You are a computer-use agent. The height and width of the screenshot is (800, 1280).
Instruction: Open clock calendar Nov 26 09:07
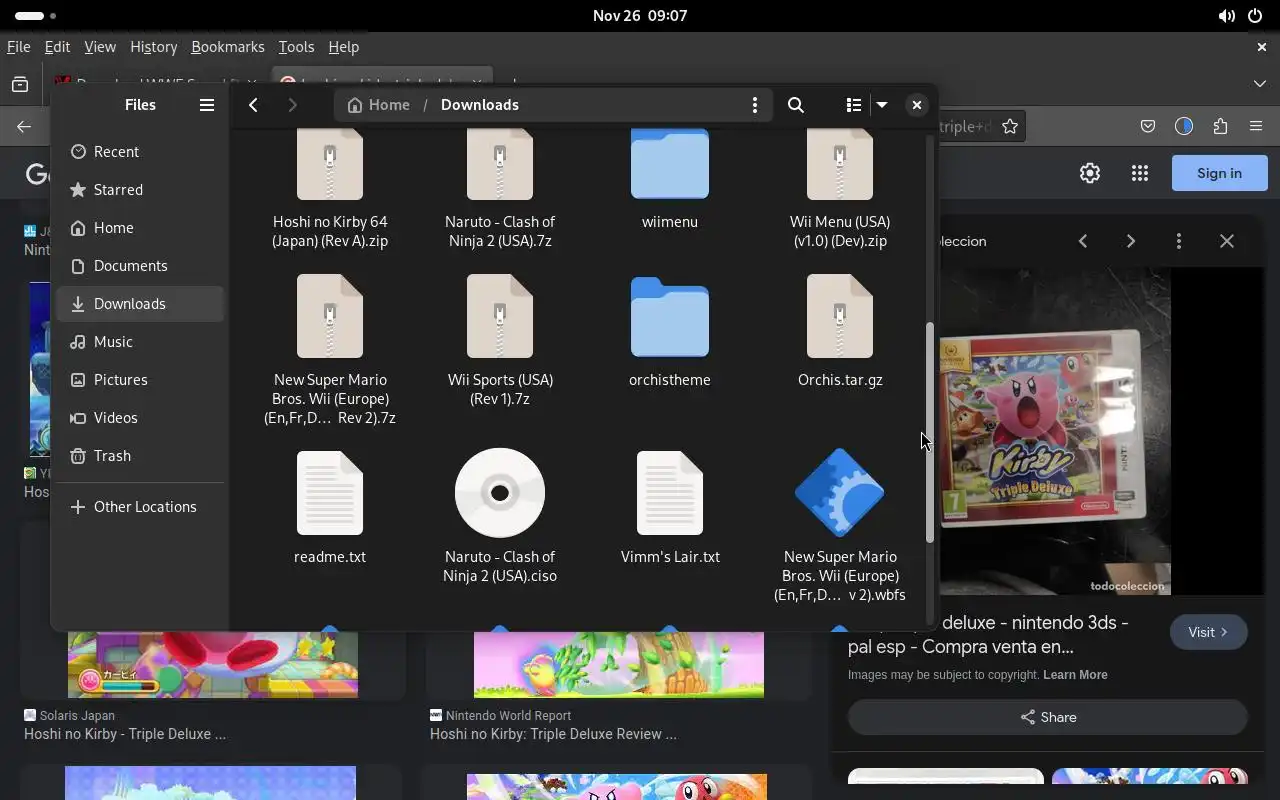pyautogui.click(x=640, y=16)
